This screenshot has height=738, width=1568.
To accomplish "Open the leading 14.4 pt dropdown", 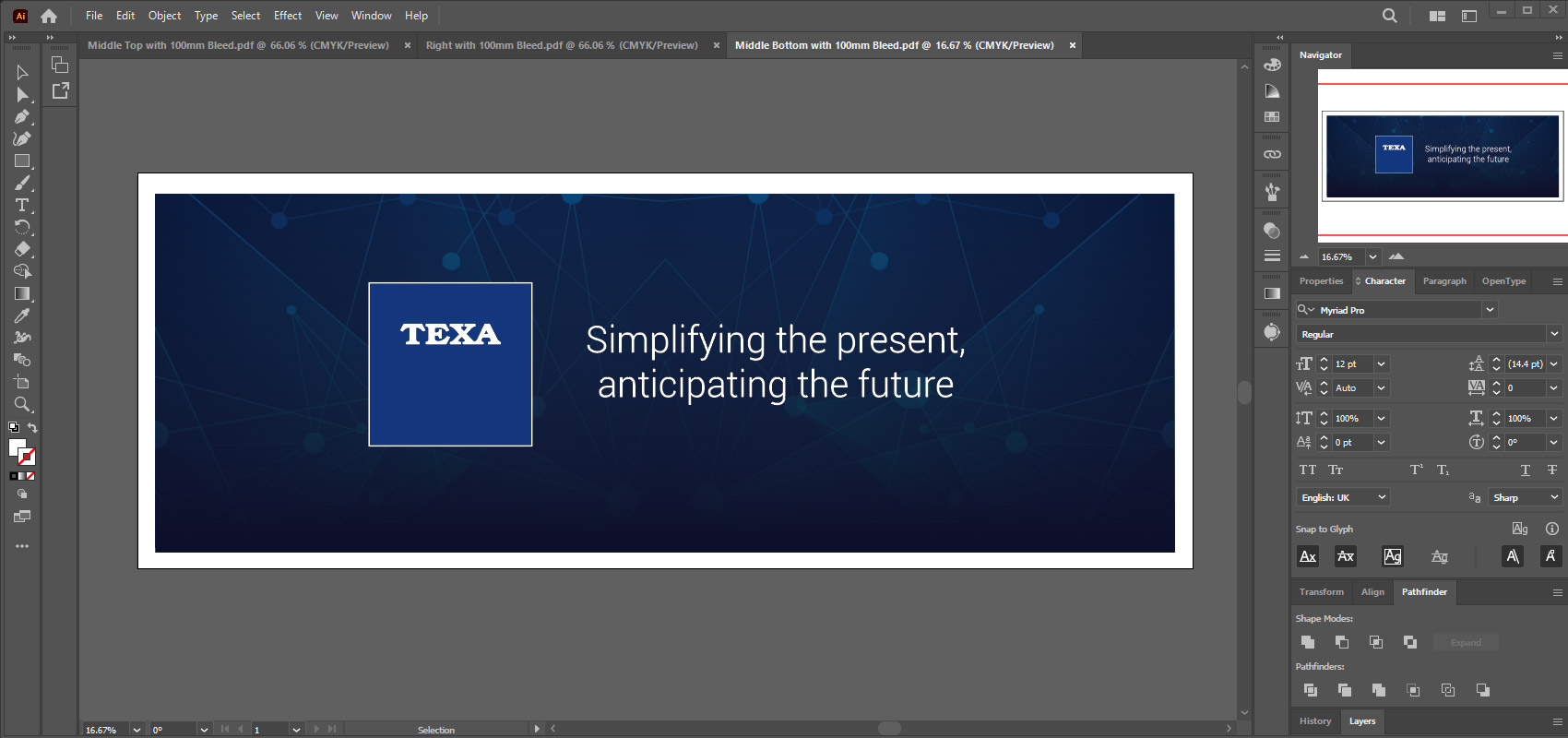I will pyautogui.click(x=1554, y=363).
